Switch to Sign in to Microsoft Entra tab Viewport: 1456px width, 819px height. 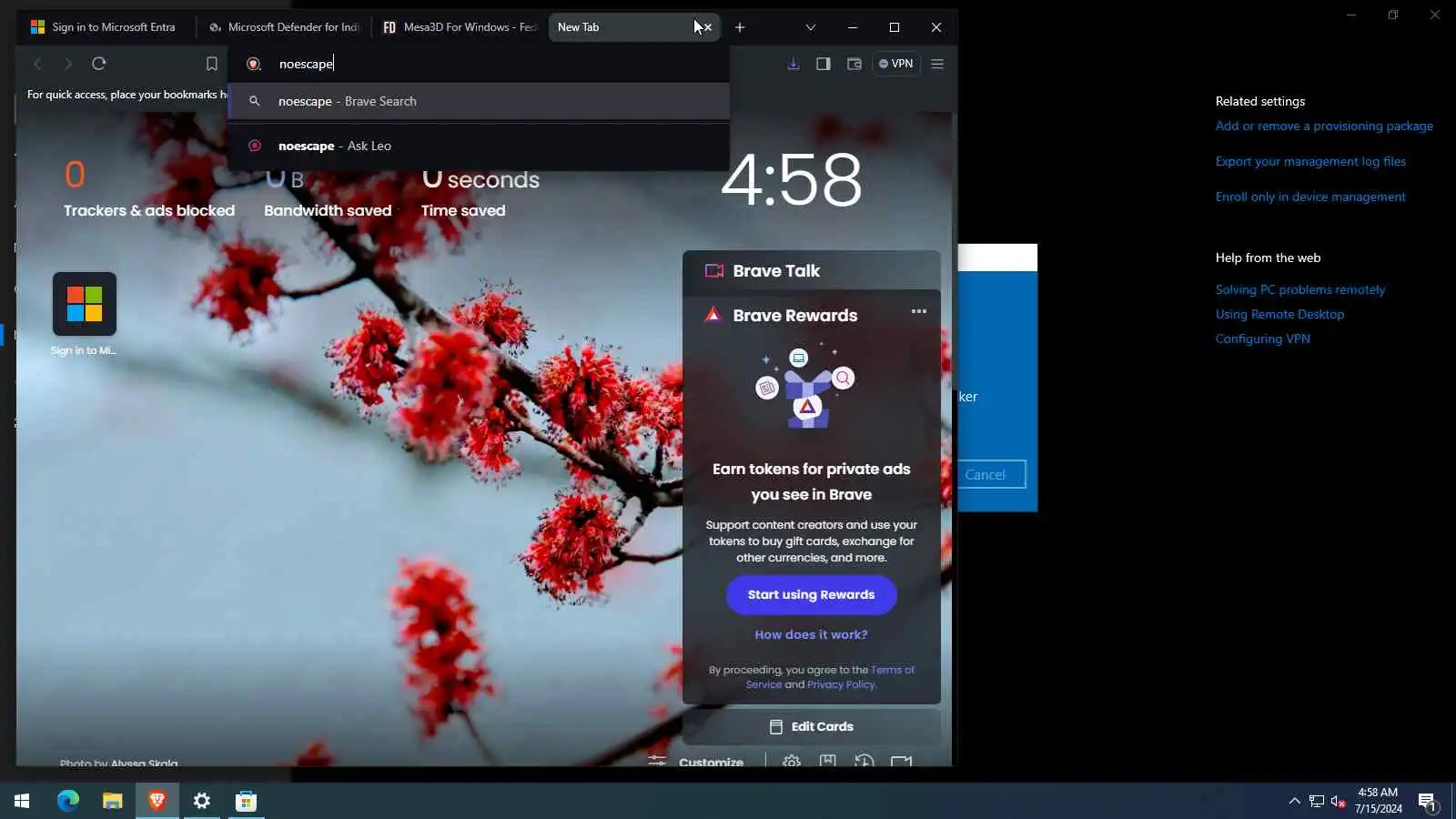(103, 27)
